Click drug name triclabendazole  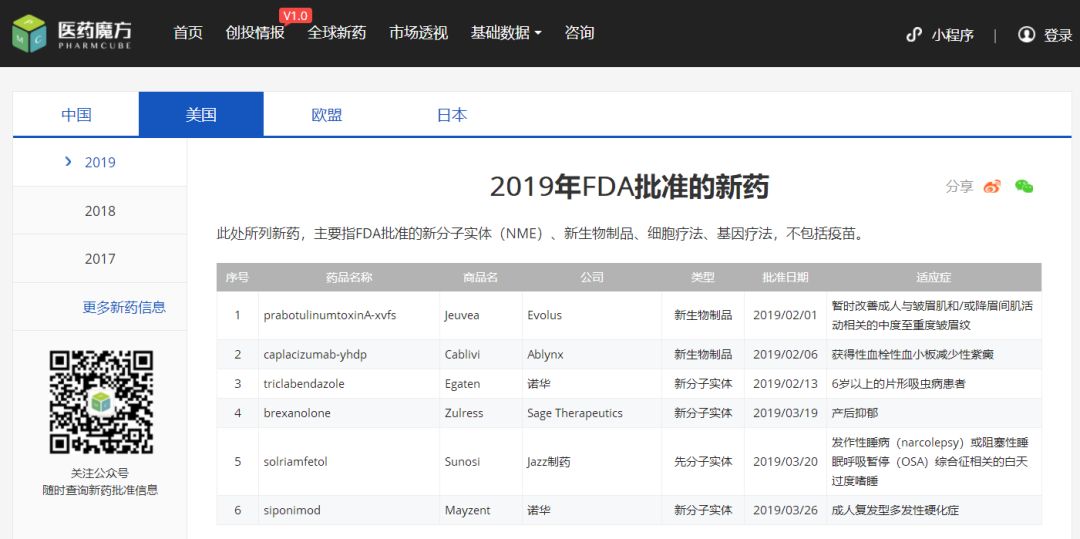click(304, 383)
